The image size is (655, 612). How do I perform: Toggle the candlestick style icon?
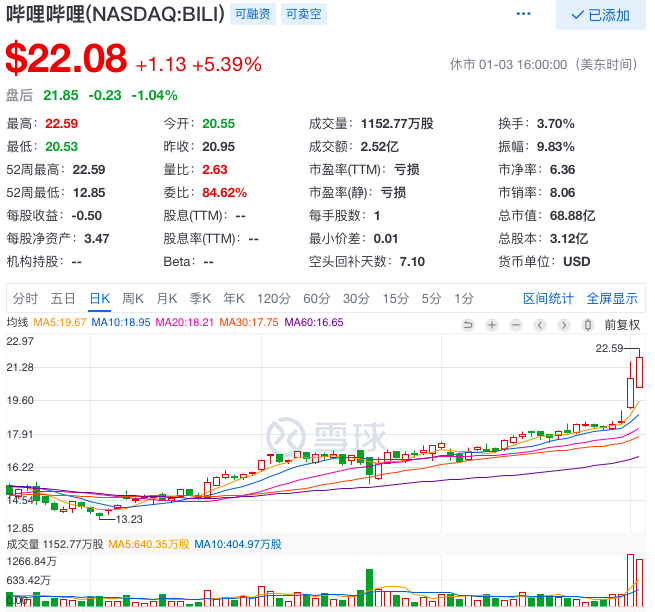point(588,325)
